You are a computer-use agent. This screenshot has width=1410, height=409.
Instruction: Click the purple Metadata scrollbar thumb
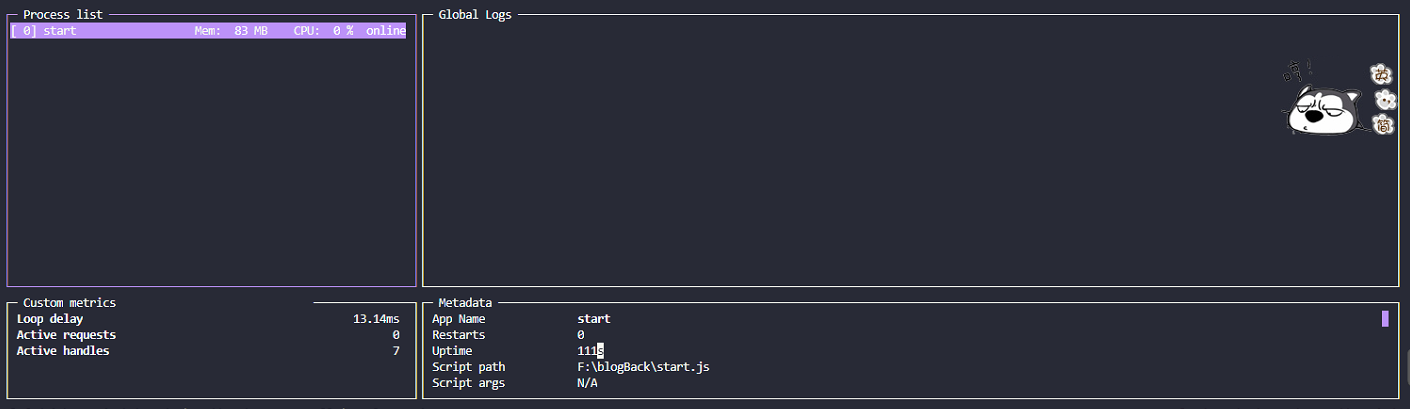tap(1385, 319)
